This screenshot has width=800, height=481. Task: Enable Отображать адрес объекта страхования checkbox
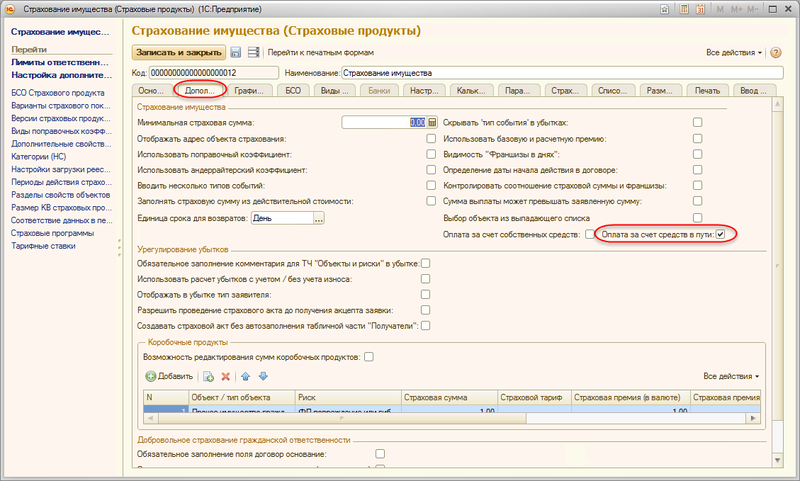point(431,139)
